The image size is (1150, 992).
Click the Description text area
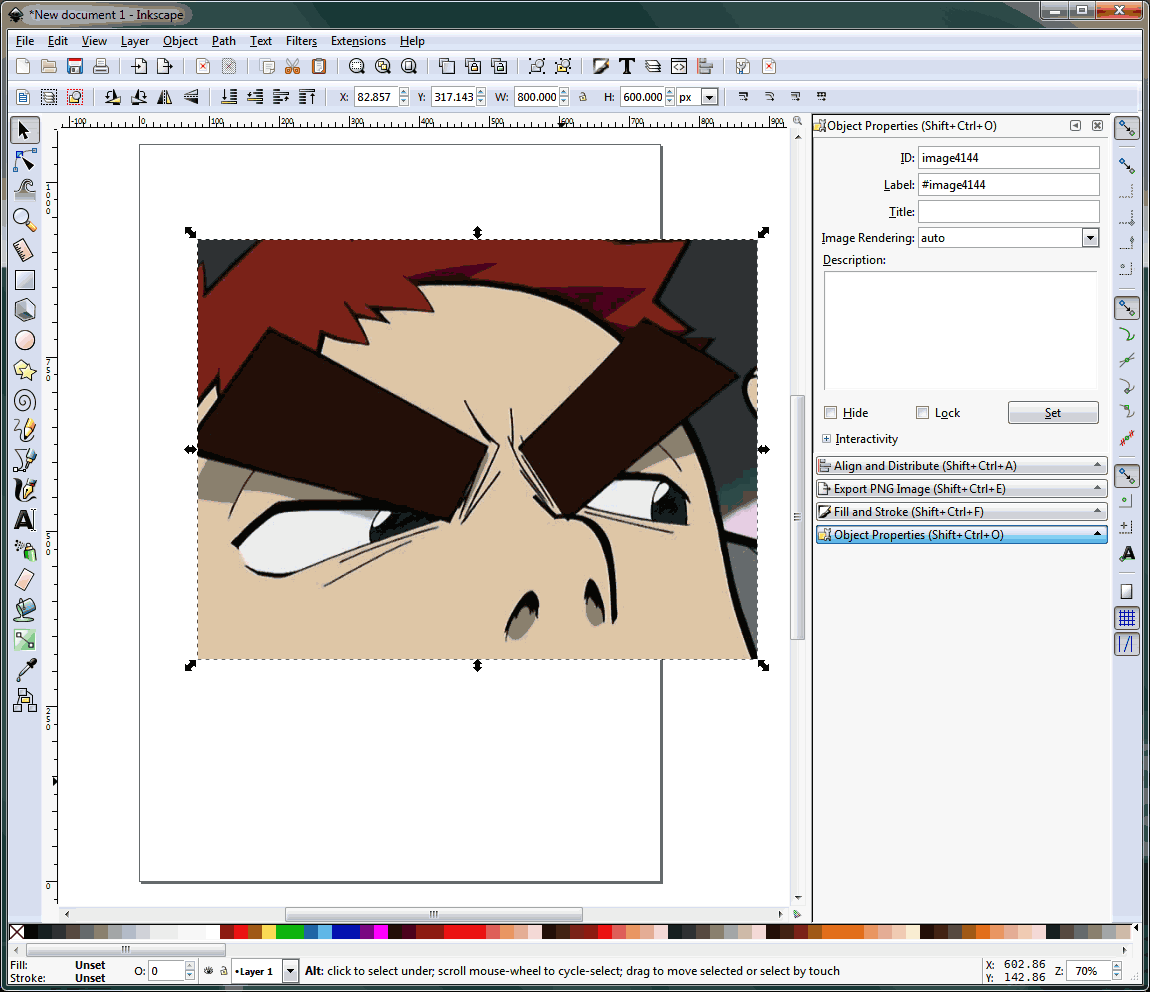(x=960, y=330)
